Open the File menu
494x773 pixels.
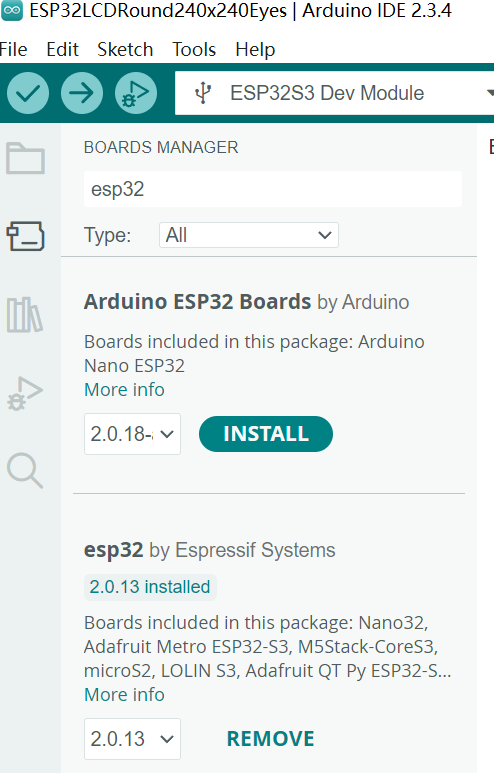(13, 50)
